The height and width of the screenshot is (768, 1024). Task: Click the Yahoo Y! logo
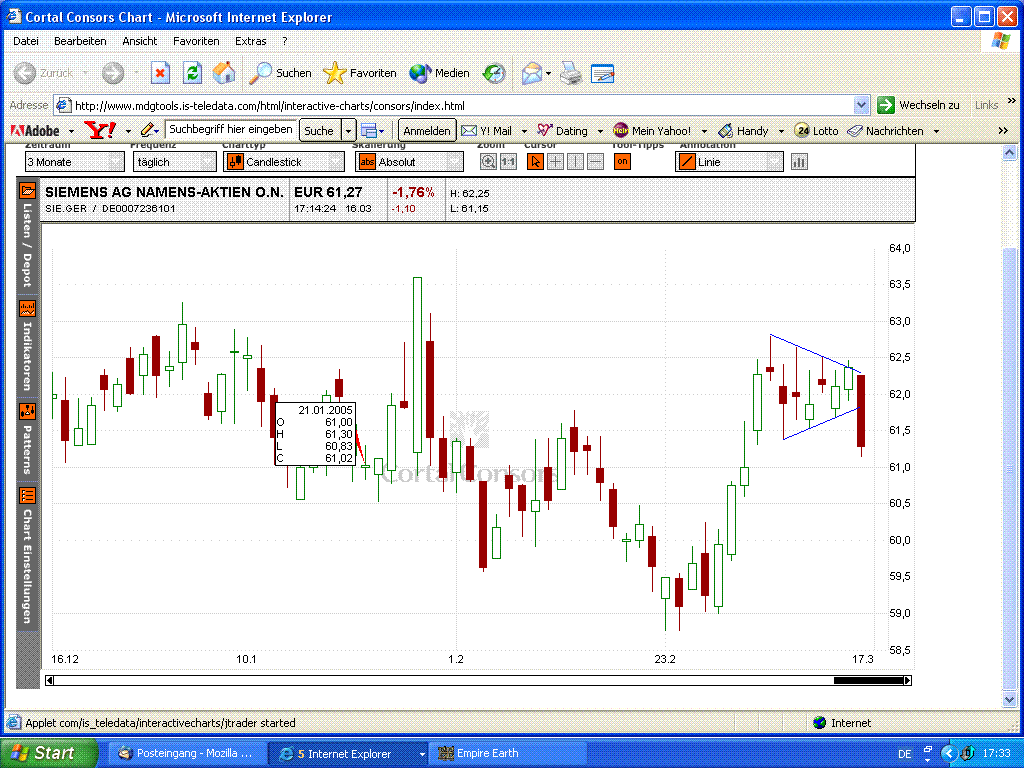[x=100, y=131]
